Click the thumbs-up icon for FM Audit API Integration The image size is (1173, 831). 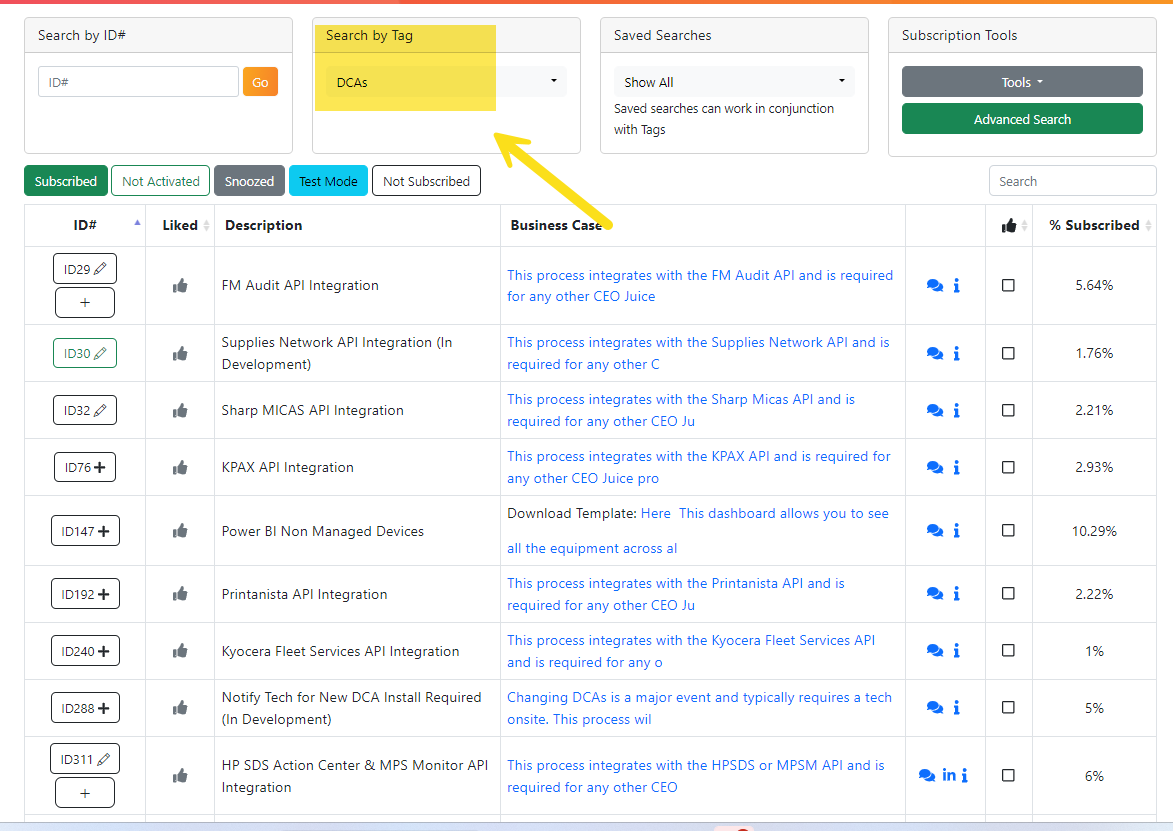point(180,286)
